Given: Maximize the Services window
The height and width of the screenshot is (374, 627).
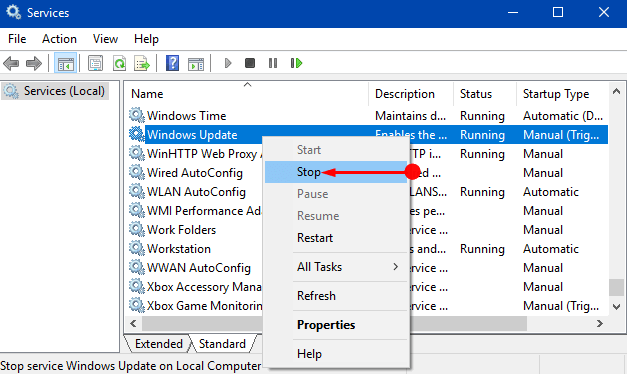Looking at the screenshot, I should tap(558, 12).
